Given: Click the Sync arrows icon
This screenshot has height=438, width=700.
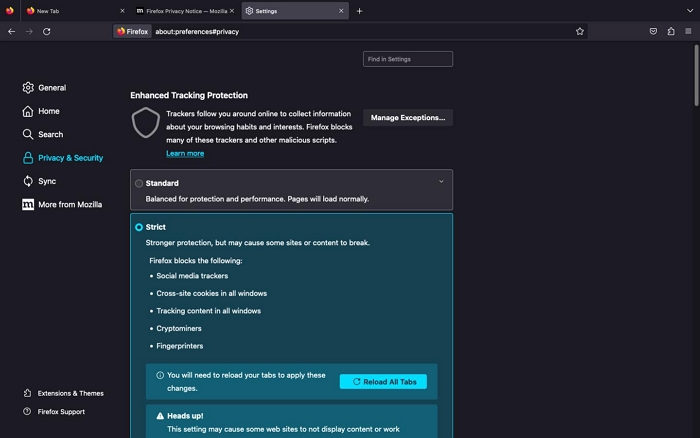Looking at the screenshot, I should click(x=28, y=181).
